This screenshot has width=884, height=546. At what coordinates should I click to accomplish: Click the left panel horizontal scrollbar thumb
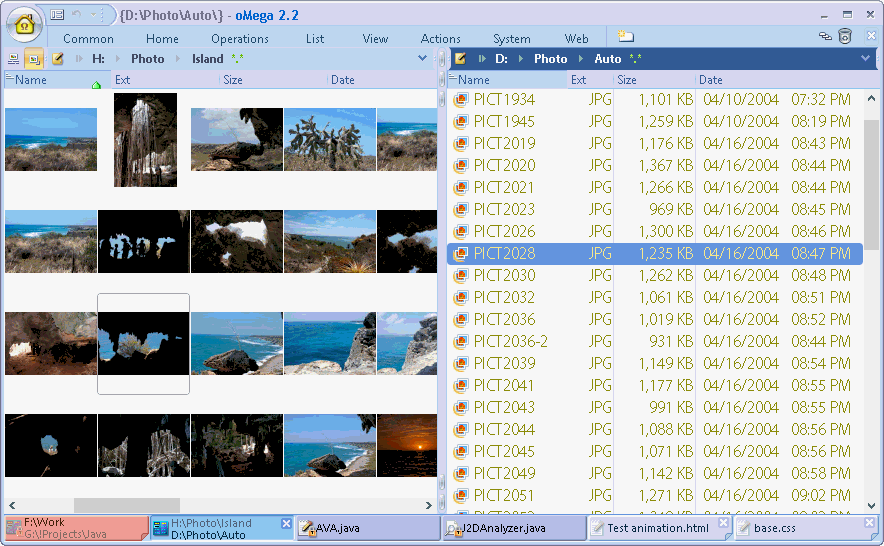click(126, 506)
